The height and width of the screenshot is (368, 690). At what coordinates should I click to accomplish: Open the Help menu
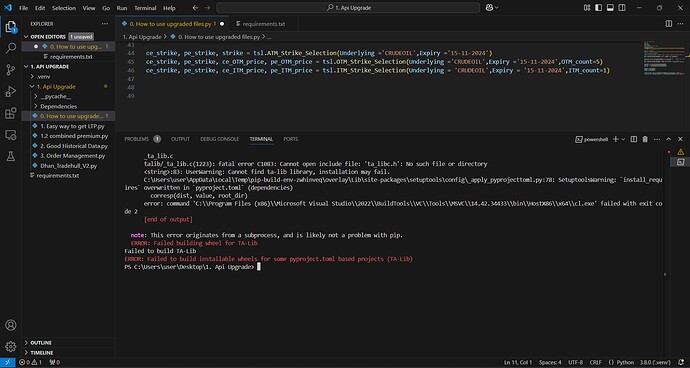169,8
